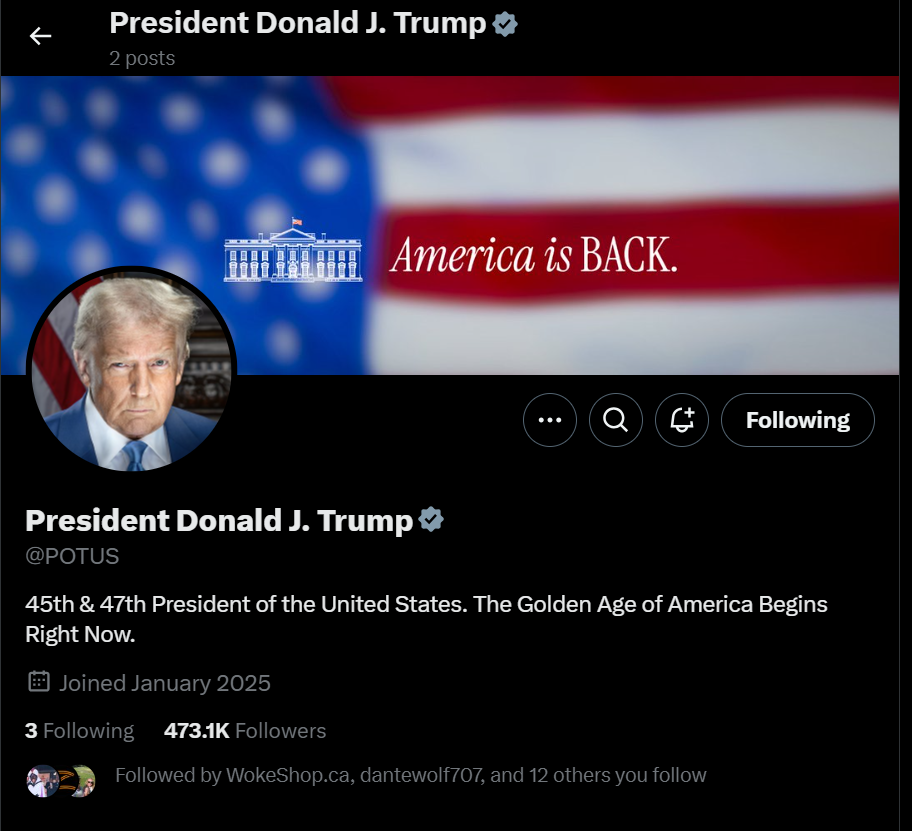The width and height of the screenshot is (912, 831).
Task: View followers you know: WokeShop.ca, dantewolf707
Action: pos(411,775)
